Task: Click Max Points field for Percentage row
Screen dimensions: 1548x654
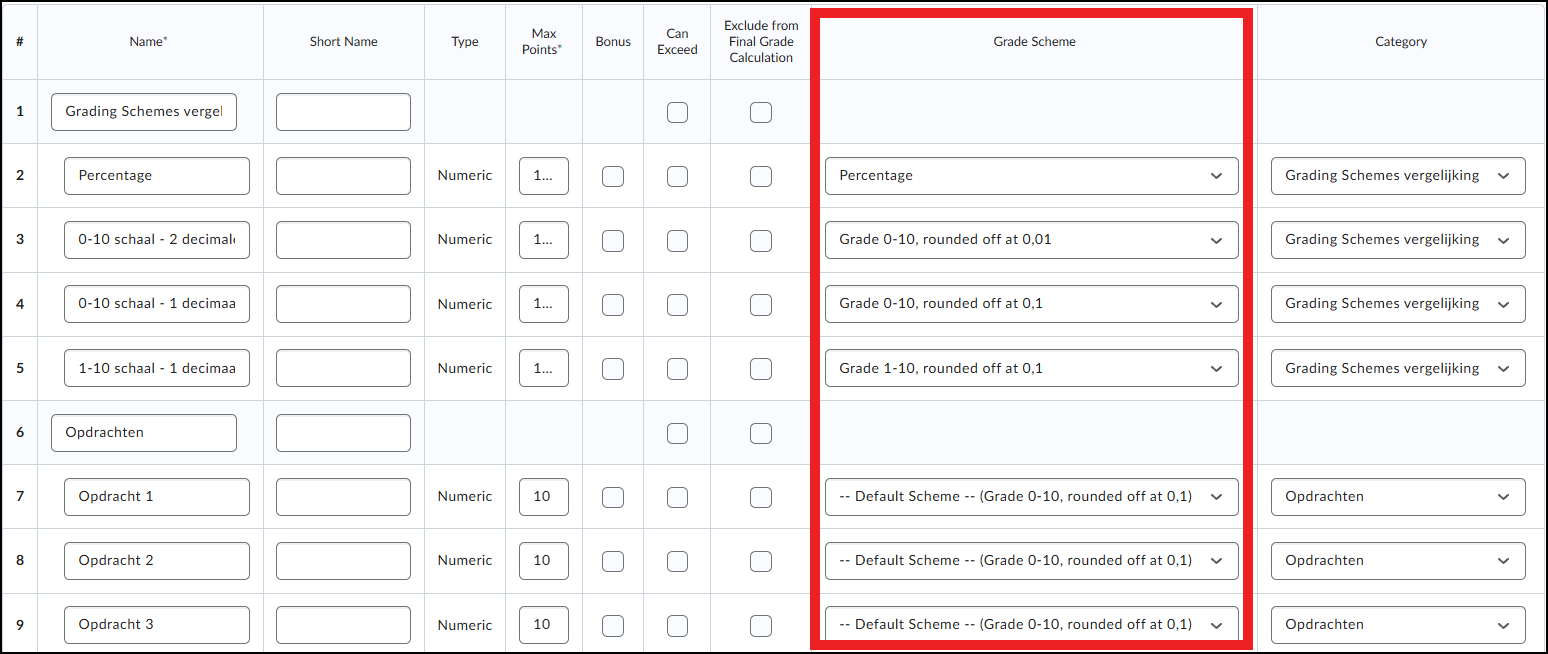Action: coord(543,176)
